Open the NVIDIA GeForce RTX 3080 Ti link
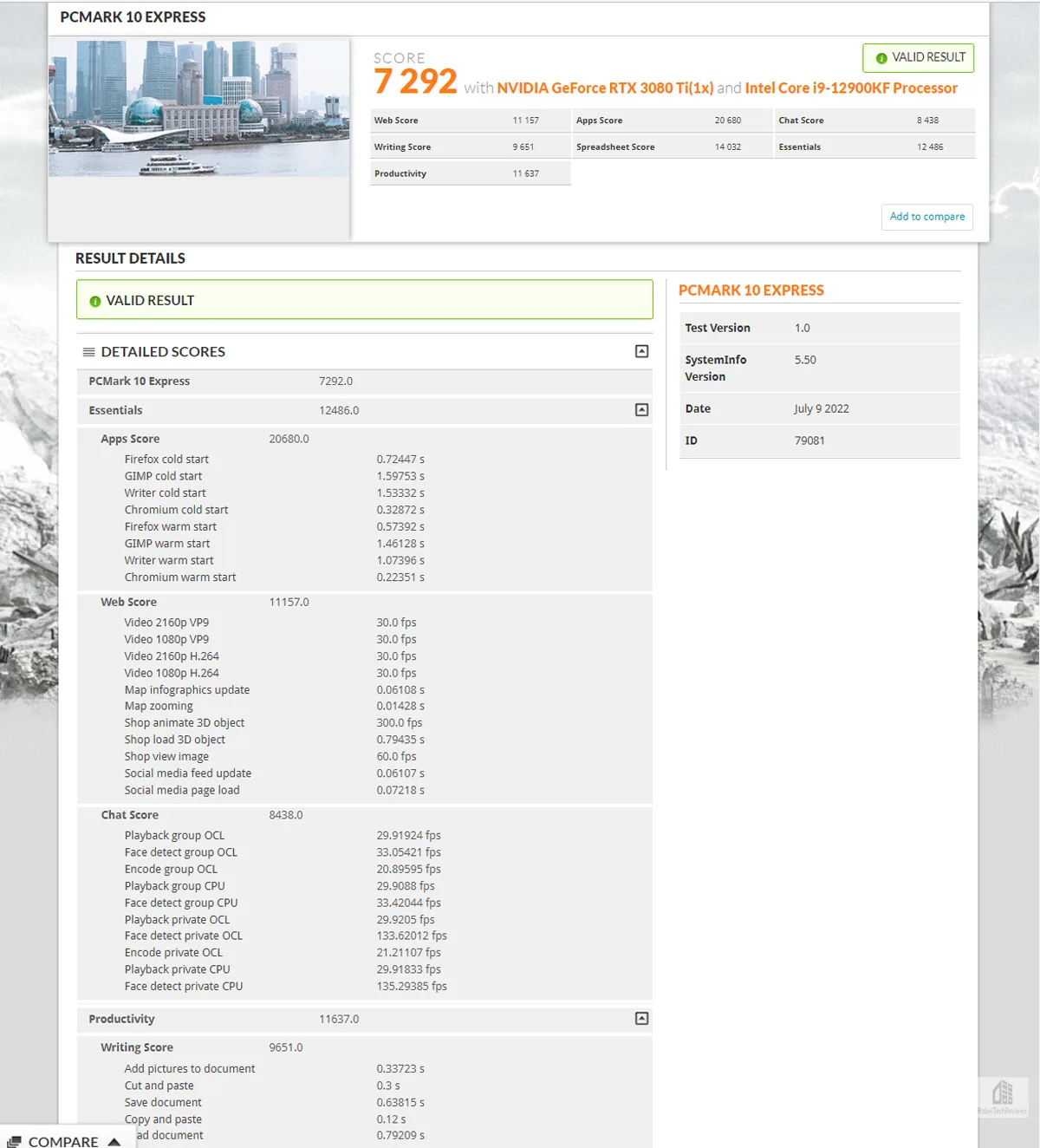Viewport: 1040px width, 1148px height. pyautogui.click(x=605, y=88)
